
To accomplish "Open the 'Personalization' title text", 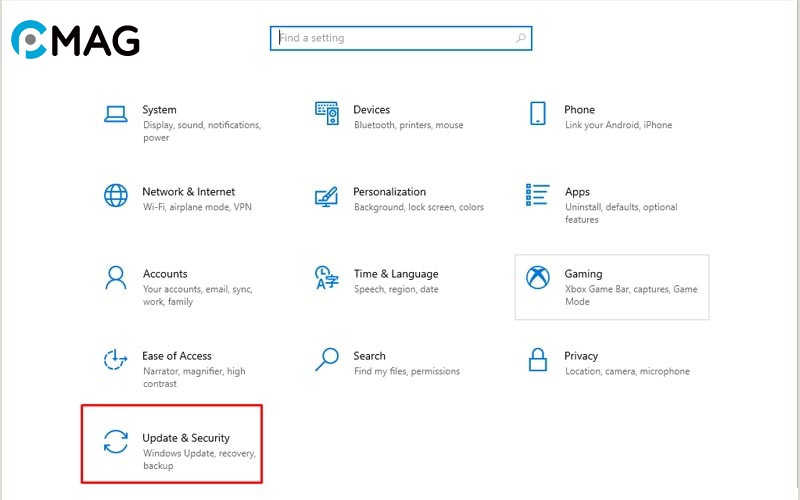I will click(x=389, y=192).
